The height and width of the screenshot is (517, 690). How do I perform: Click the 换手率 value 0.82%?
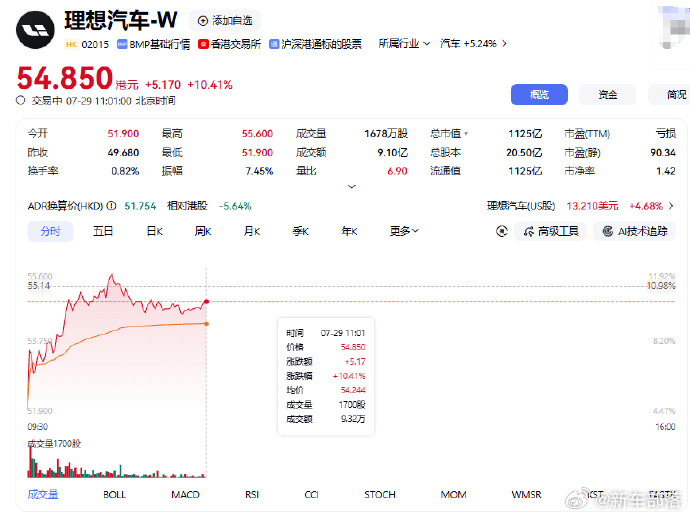pos(125,171)
